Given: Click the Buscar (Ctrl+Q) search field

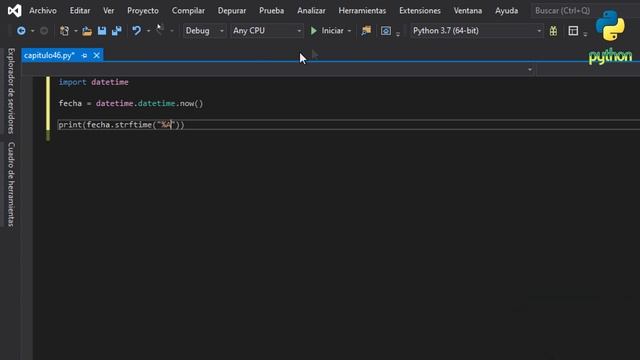Looking at the screenshot, I should (x=585, y=11).
